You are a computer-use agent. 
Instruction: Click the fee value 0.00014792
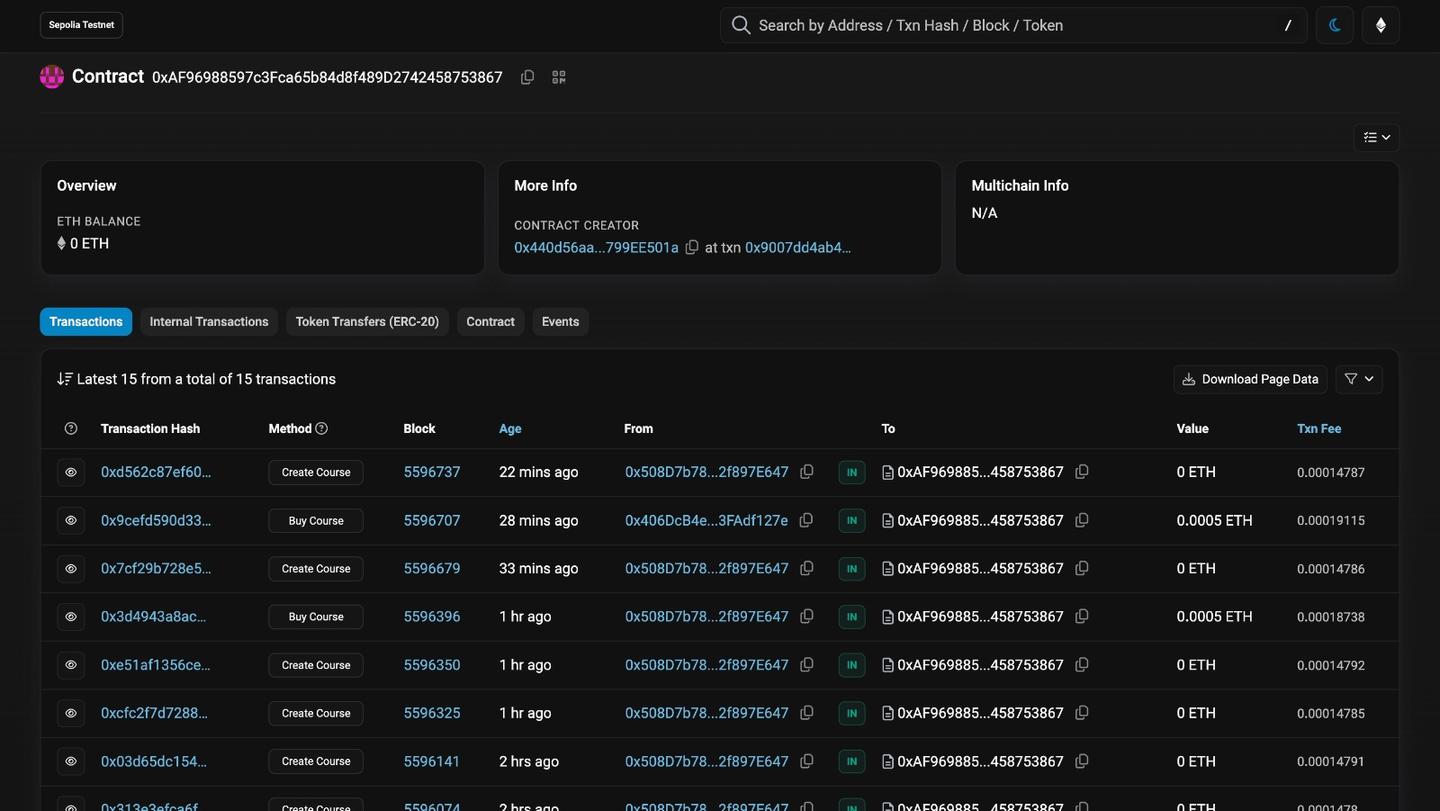pyautogui.click(x=1331, y=665)
